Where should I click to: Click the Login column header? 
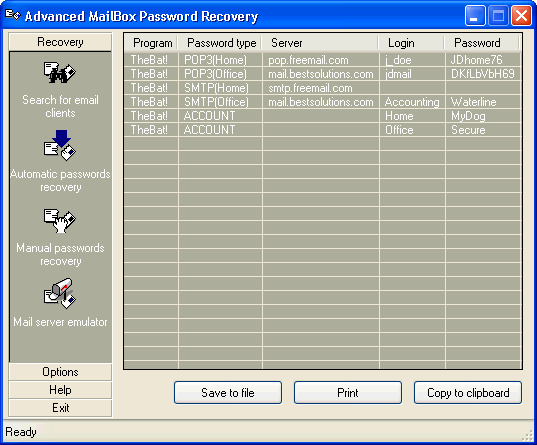coord(412,43)
